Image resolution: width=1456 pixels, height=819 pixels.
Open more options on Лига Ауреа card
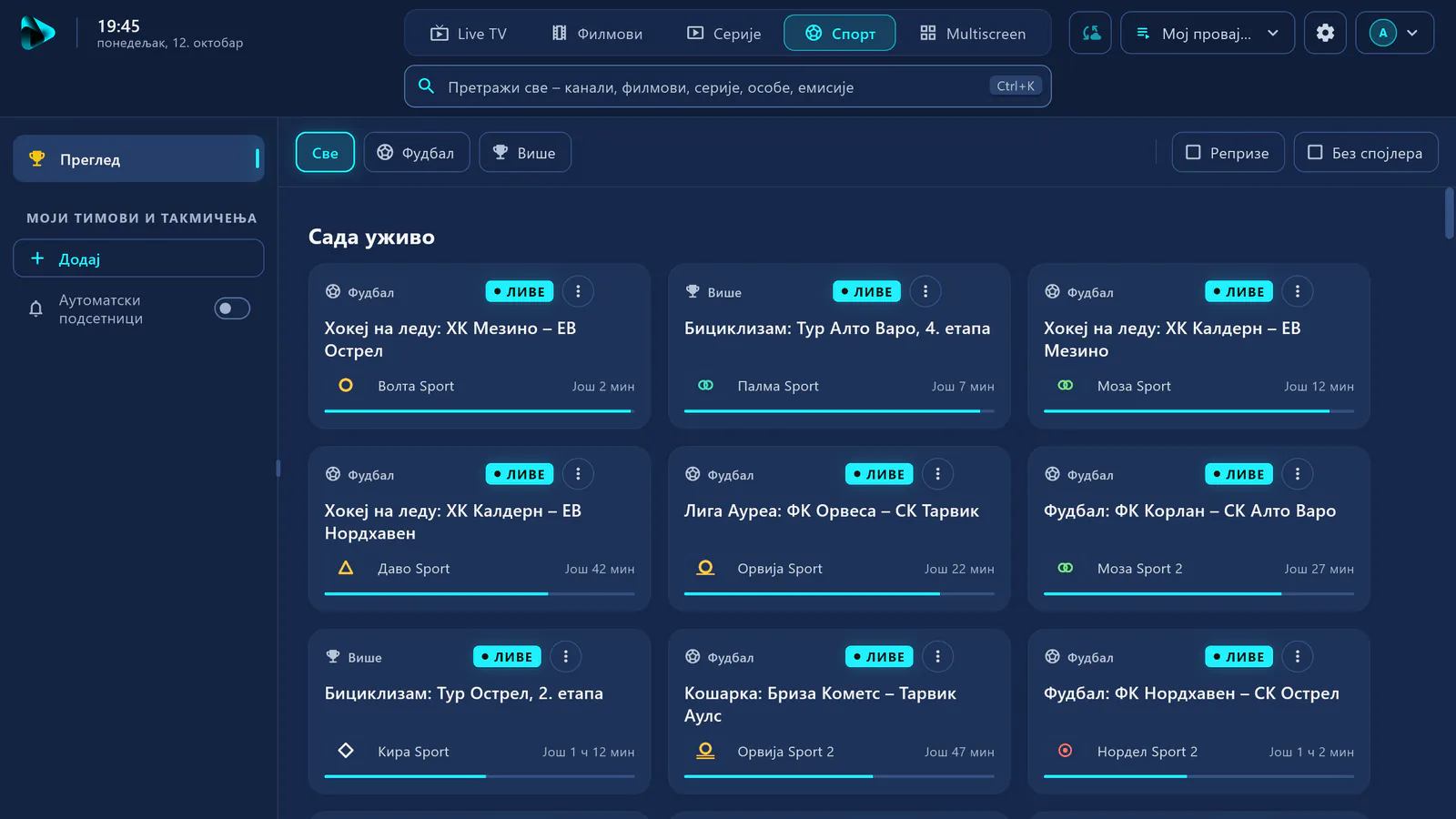938,474
